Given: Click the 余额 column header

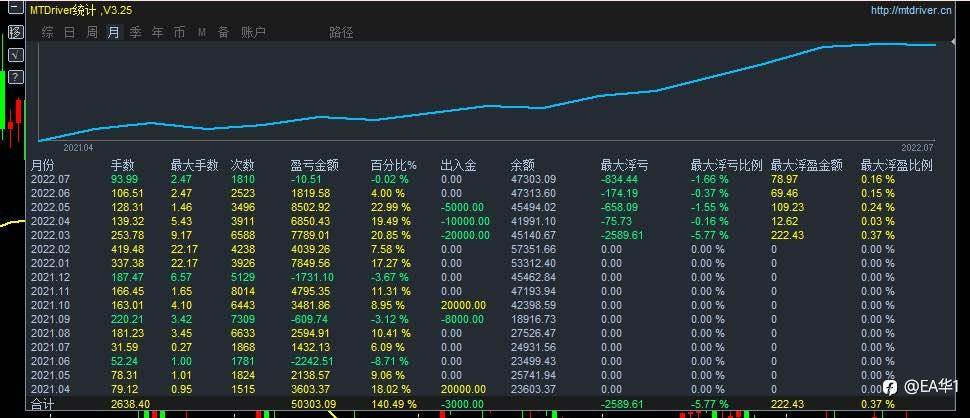Looking at the screenshot, I should [x=523, y=166].
